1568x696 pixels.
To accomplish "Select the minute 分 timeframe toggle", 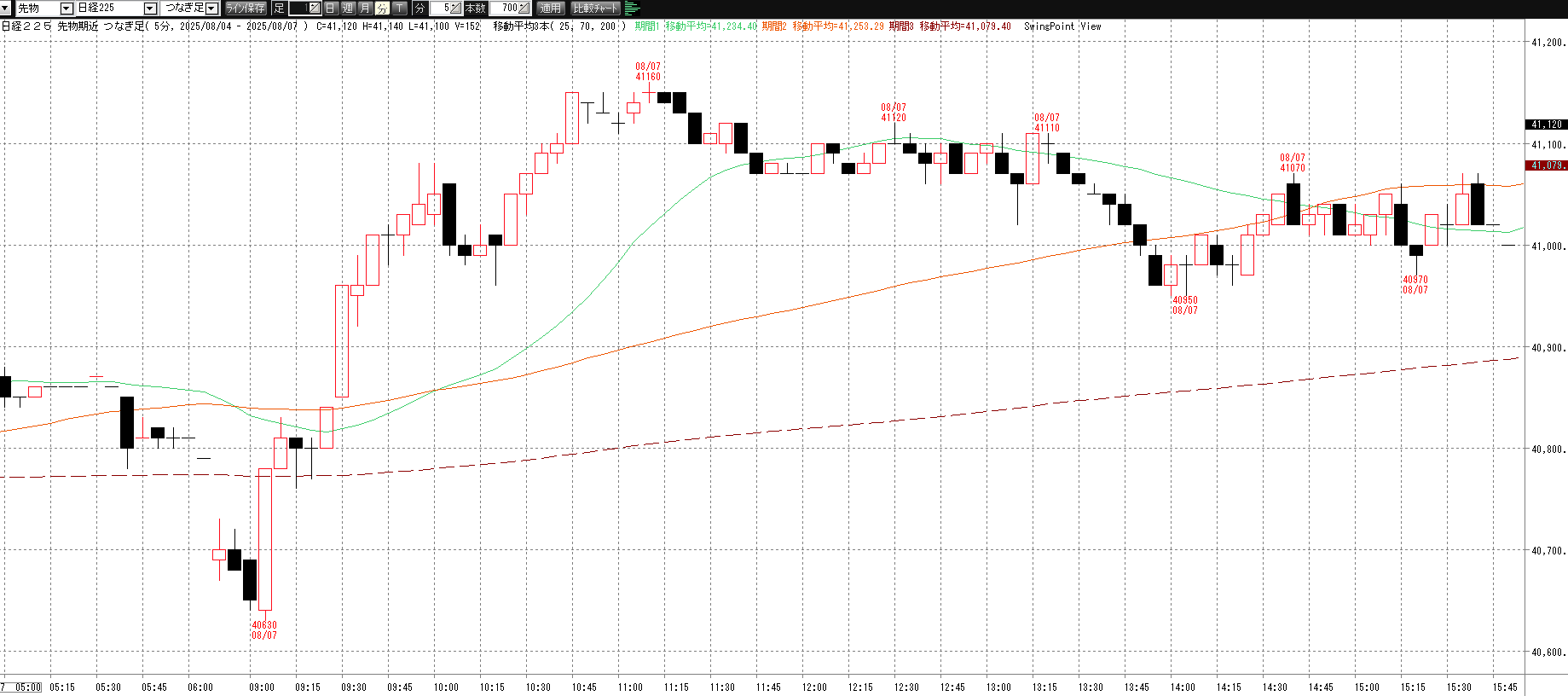I will [382, 9].
